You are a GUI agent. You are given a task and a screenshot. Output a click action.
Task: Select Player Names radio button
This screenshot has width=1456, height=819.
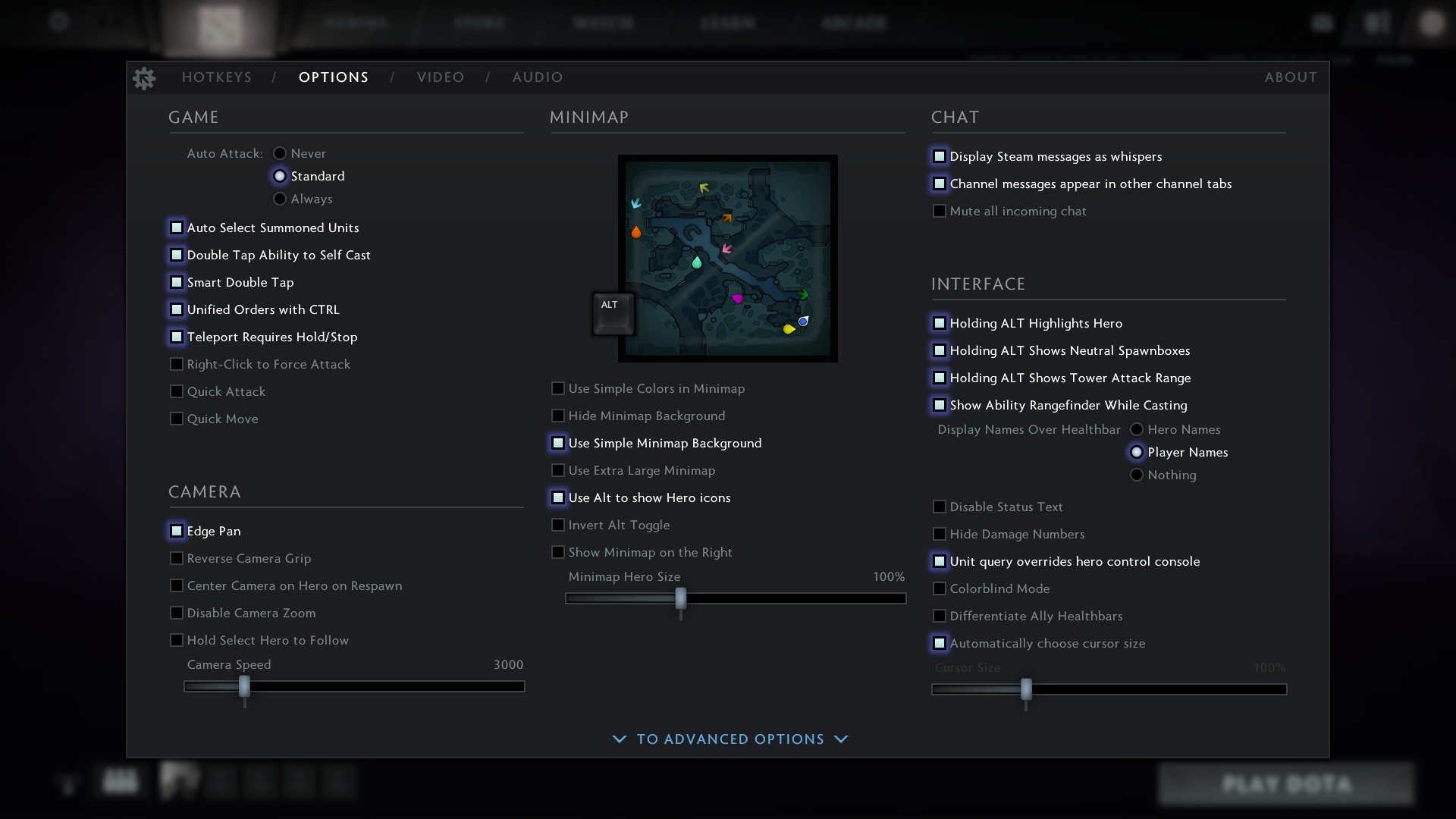(x=1136, y=452)
